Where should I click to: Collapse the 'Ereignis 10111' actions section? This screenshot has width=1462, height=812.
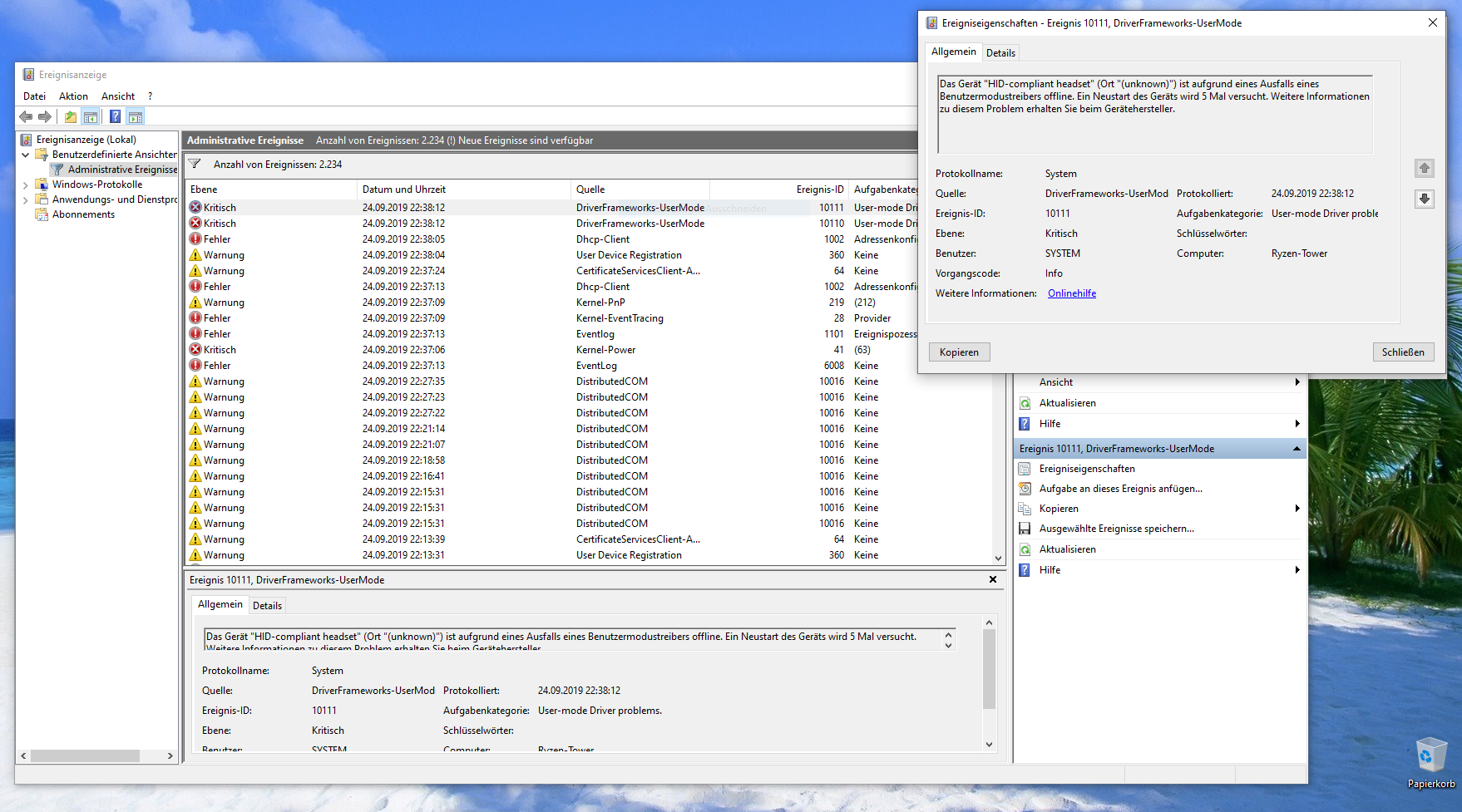click(1297, 449)
